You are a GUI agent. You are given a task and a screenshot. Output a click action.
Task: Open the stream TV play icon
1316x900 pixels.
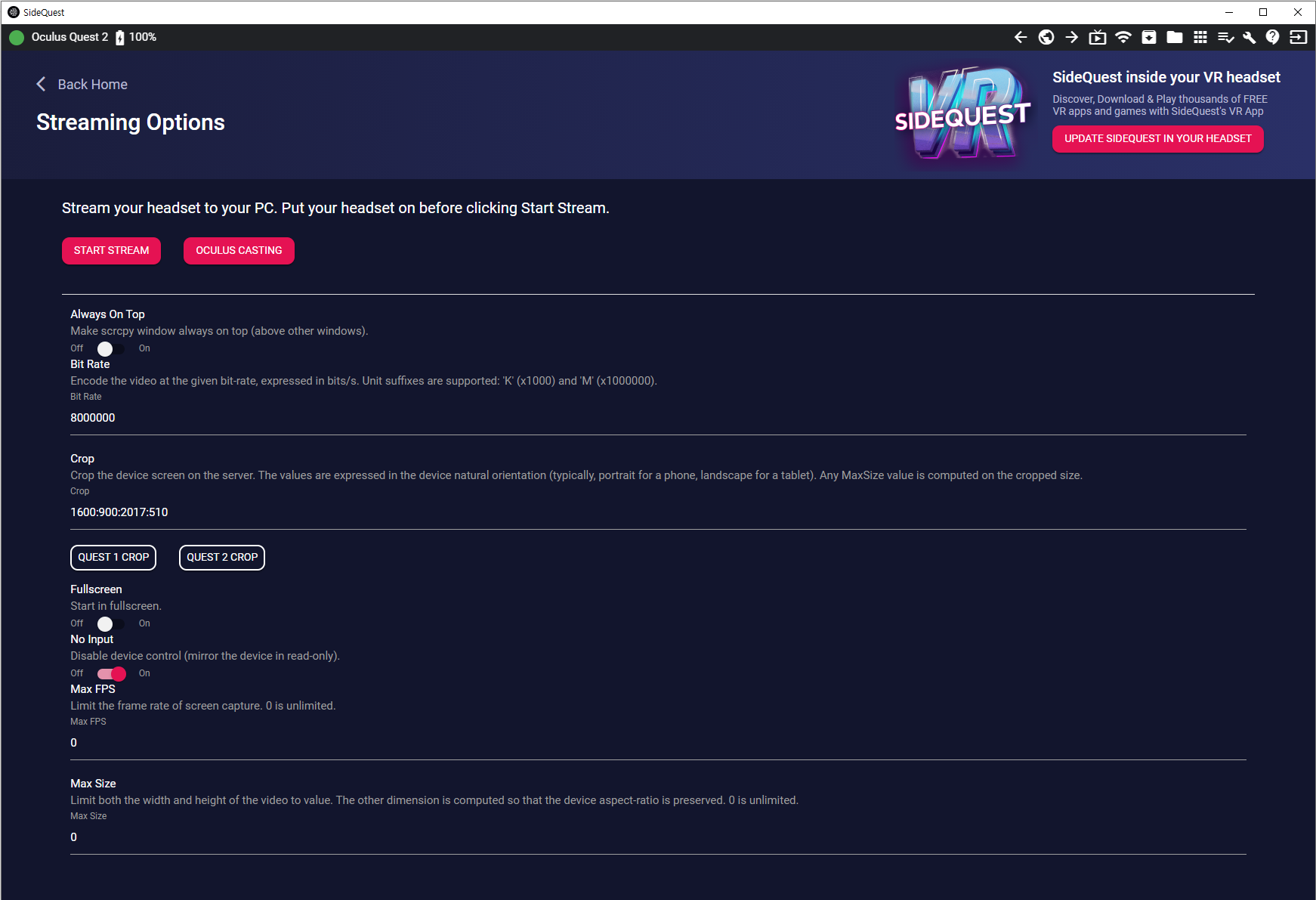click(x=1098, y=37)
